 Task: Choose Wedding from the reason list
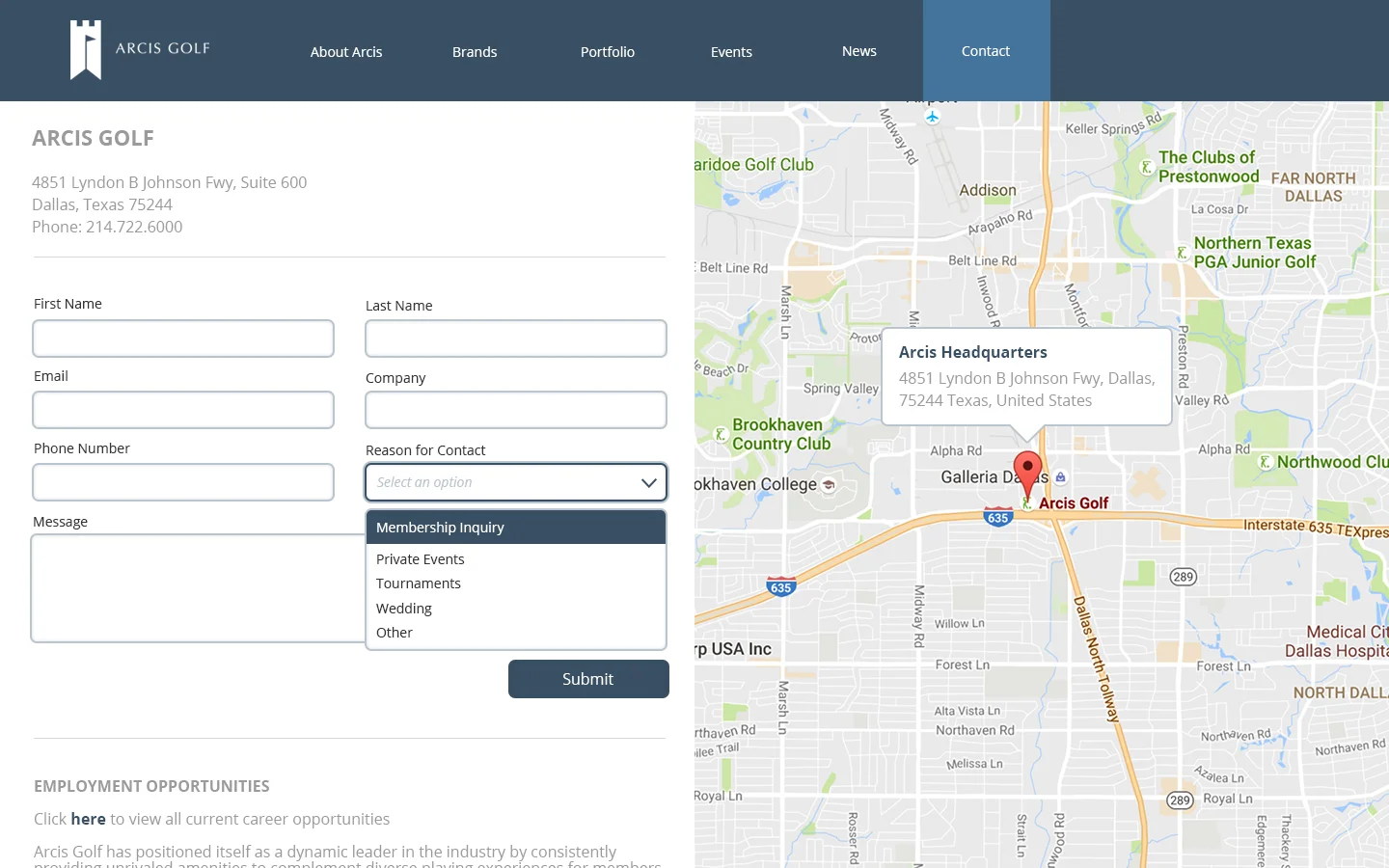tap(404, 608)
